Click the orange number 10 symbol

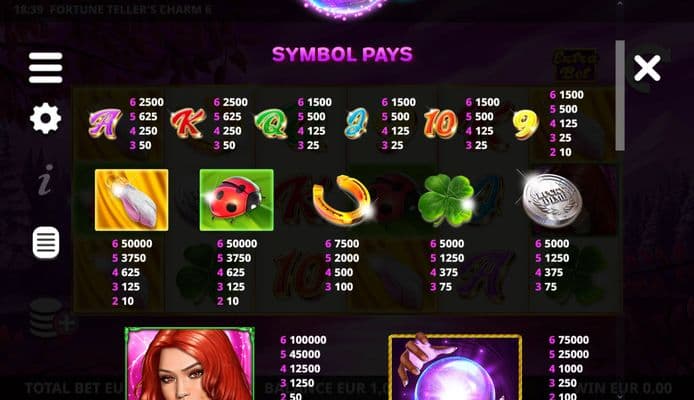pos(440,123)
